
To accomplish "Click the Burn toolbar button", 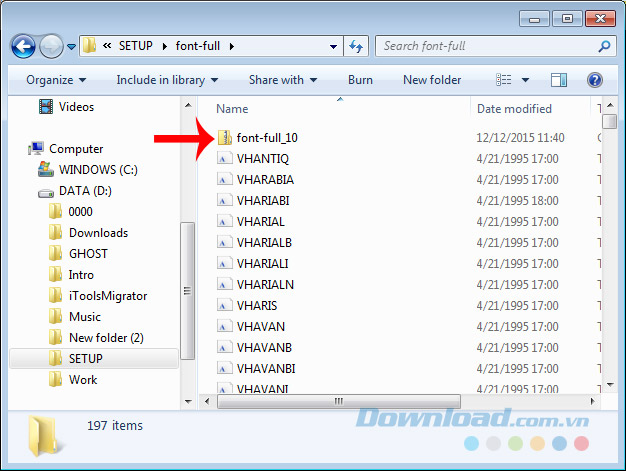I will click(360, 80).
